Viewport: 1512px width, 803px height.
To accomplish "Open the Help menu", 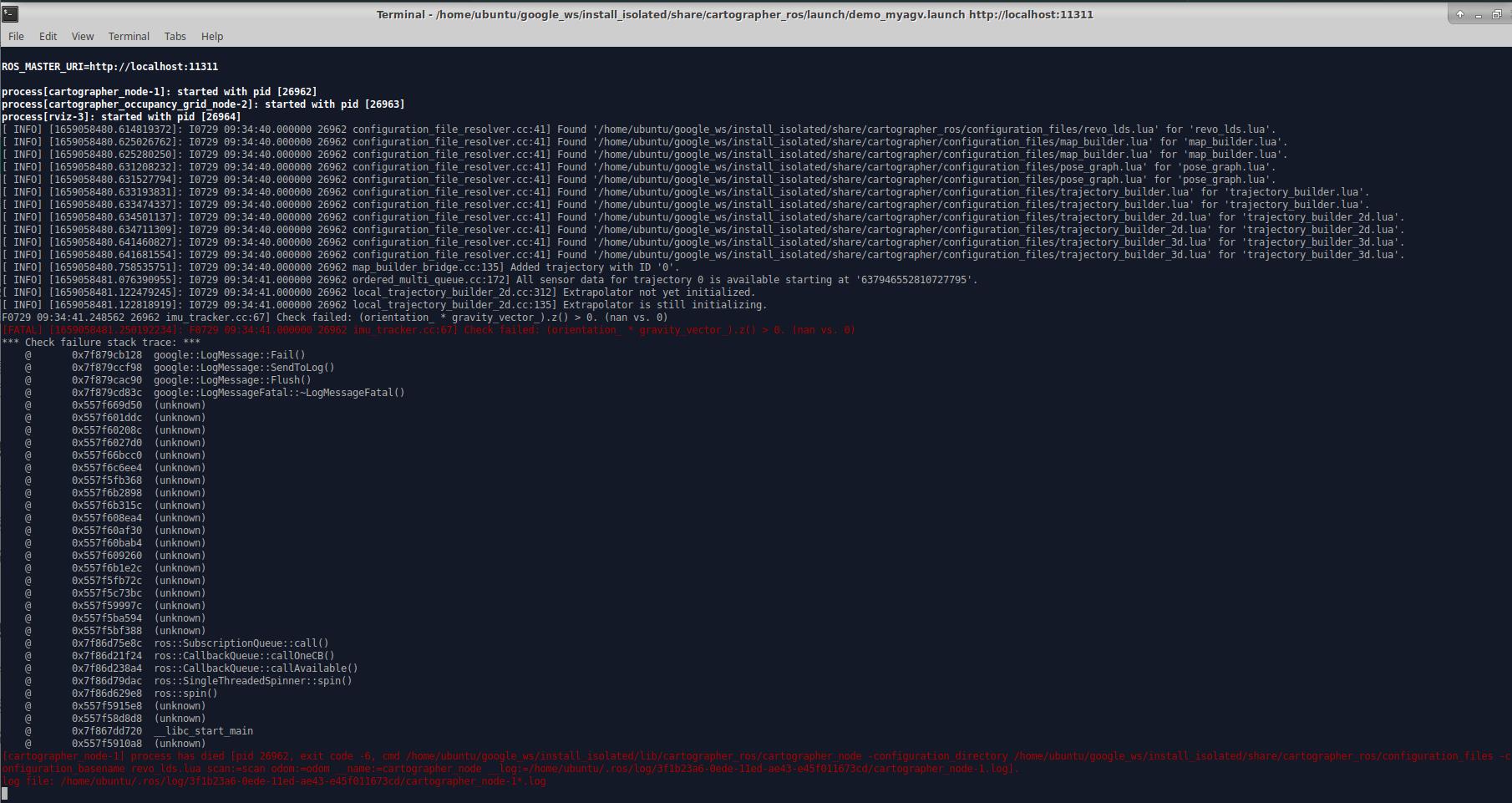I will click(212, 36).
